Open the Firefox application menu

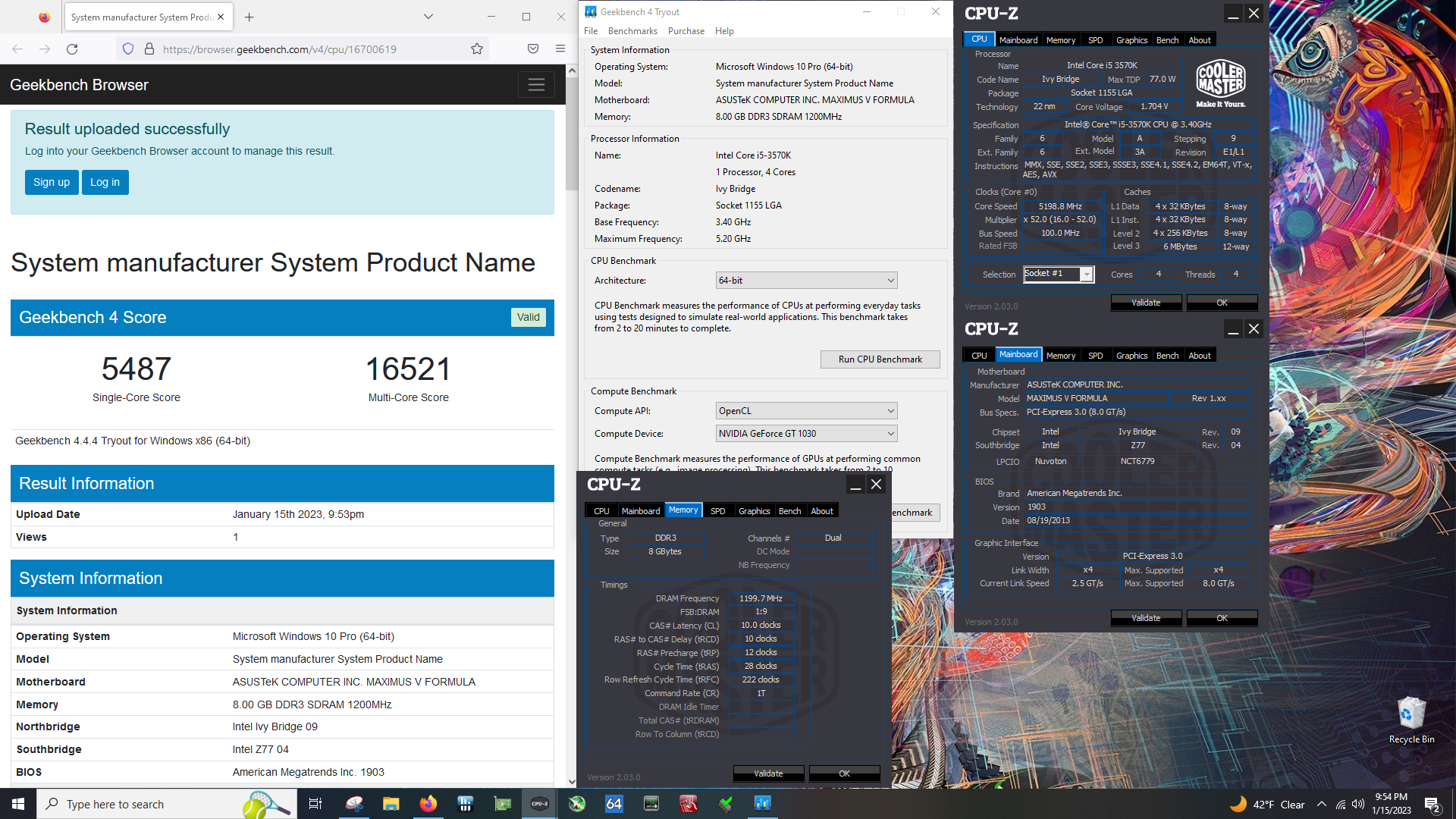560,49
